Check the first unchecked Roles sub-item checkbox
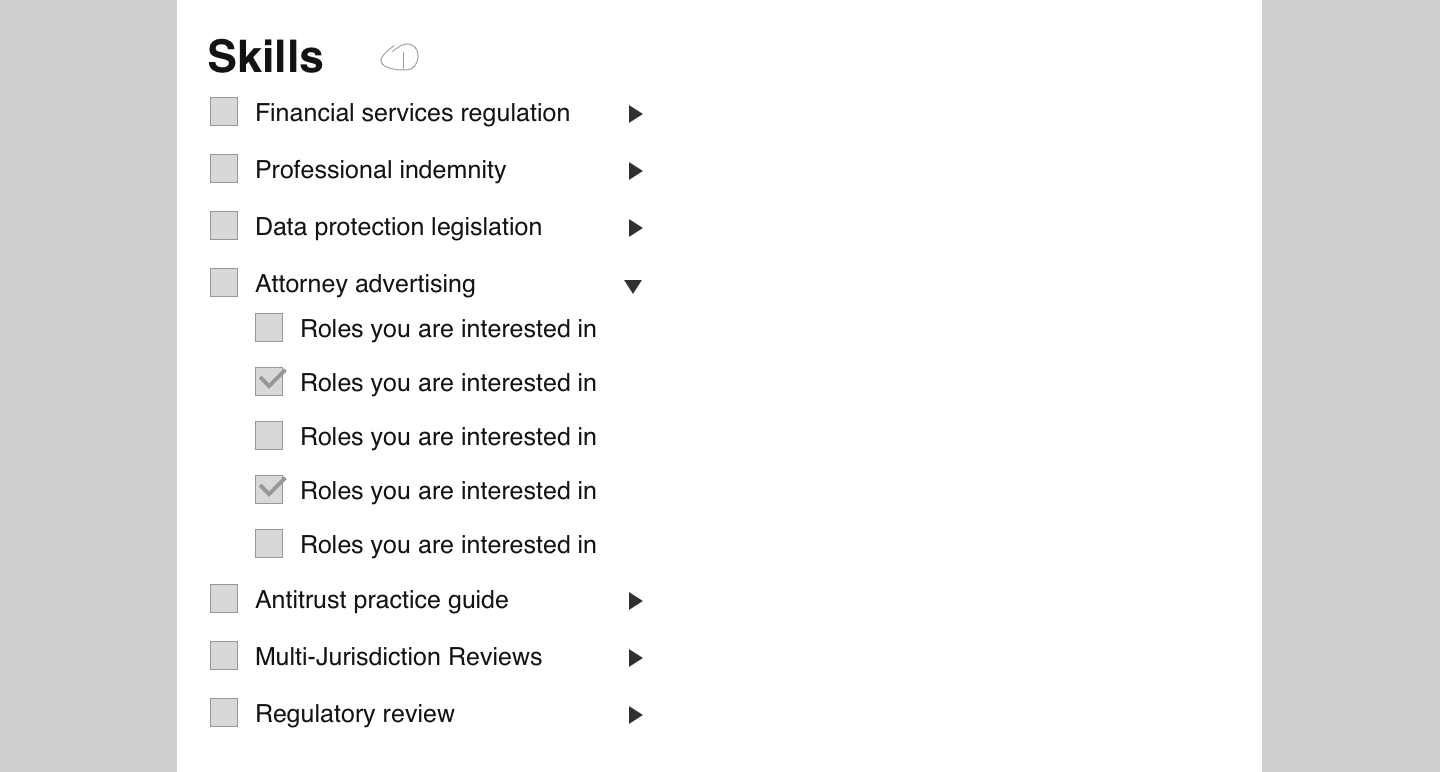This screenshot has height=772, width=1440. click(x=269, y=328)
